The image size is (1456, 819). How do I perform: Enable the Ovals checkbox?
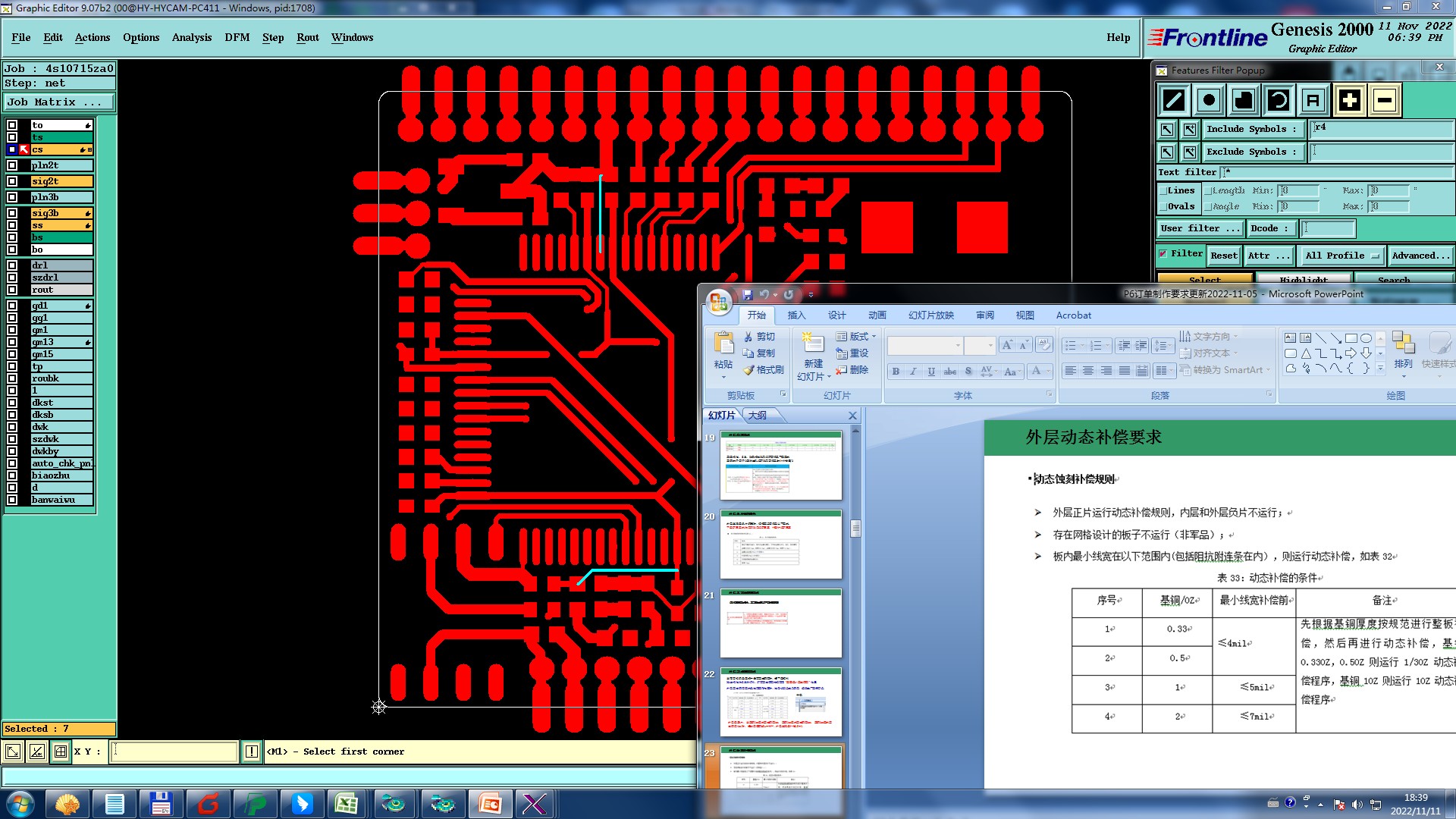1163,207
